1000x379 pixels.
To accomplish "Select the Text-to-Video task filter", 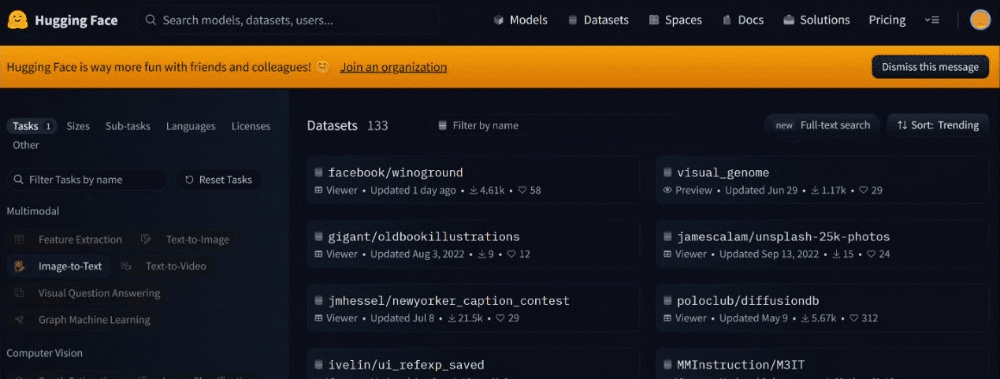I will [164, 266].
